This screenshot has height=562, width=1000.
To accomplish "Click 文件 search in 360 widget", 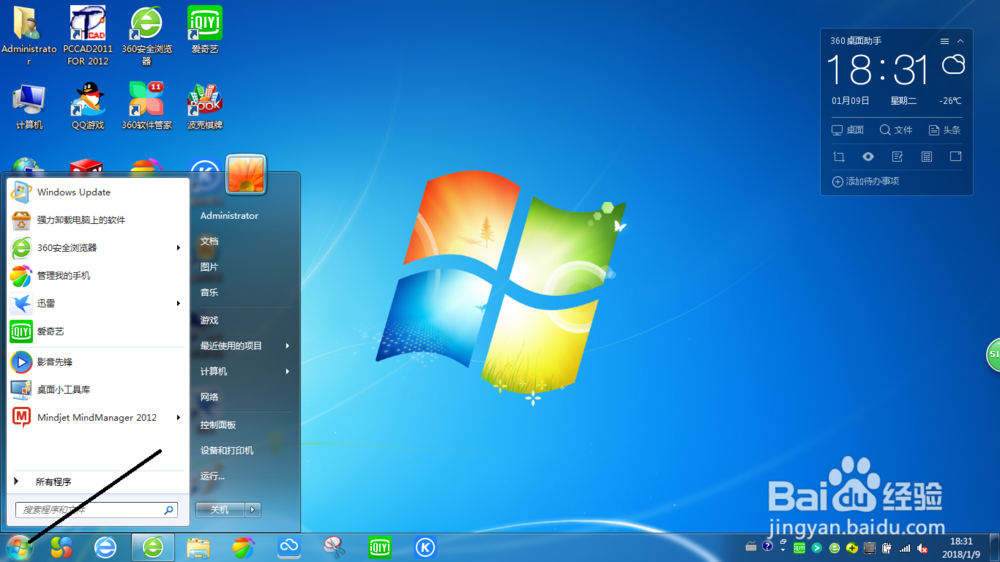I will (896, 130).
